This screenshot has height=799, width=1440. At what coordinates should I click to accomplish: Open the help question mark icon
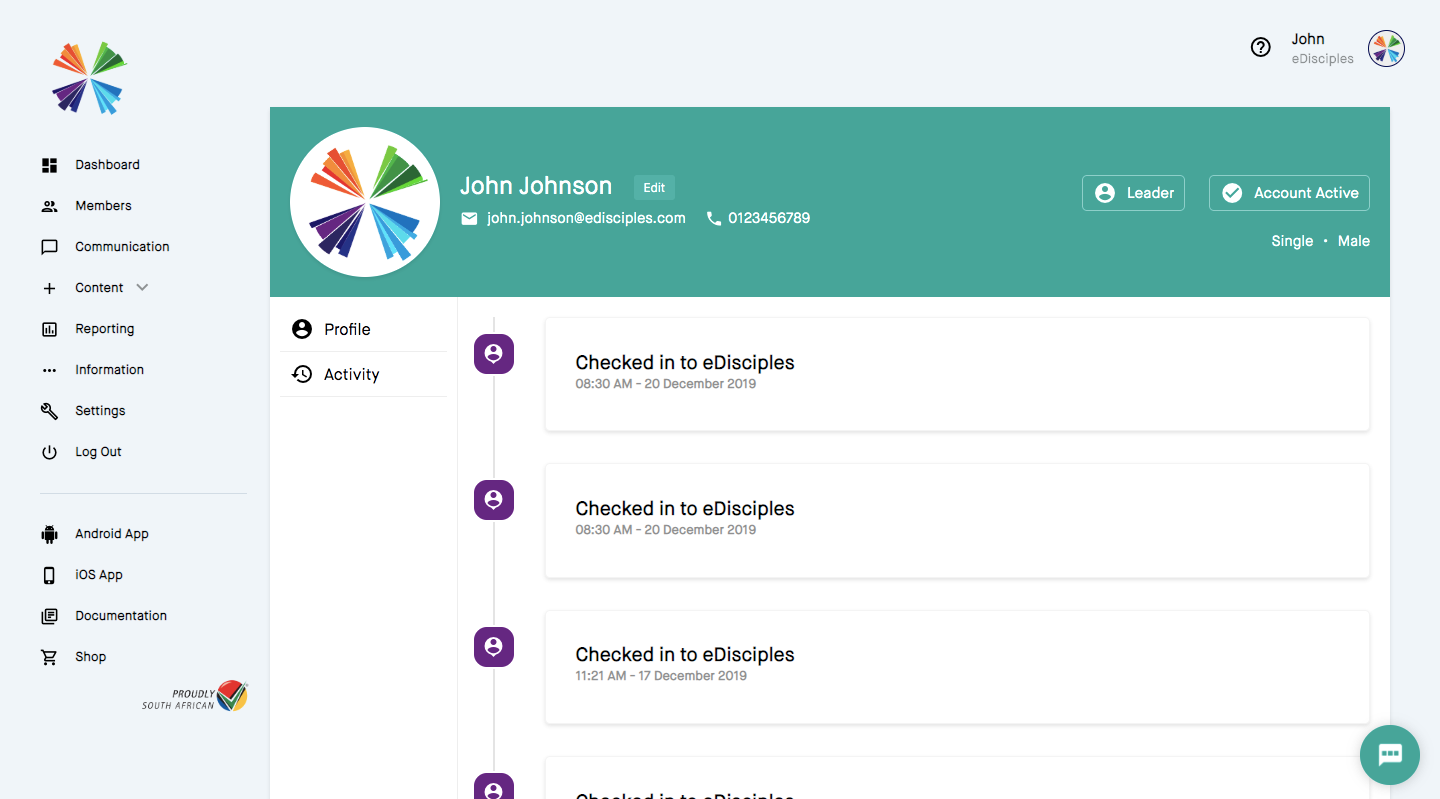point(1260,47)
